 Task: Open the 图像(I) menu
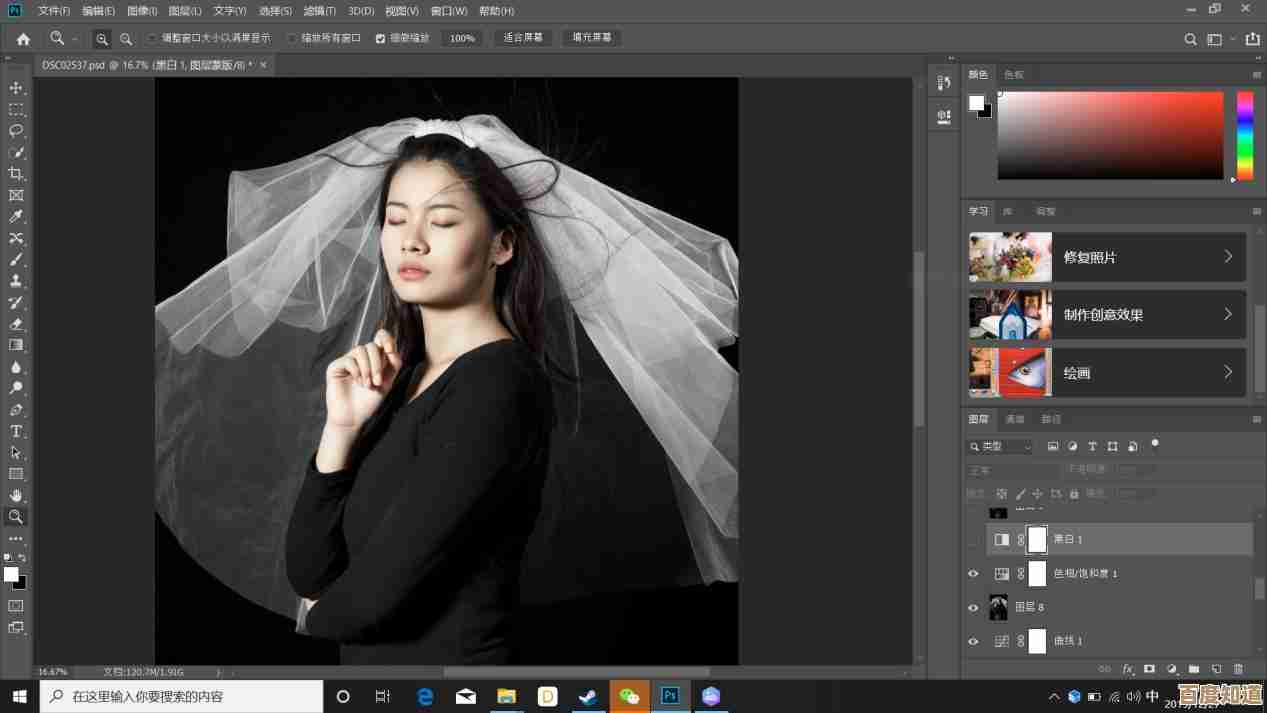pyautogui.click(x=142, y=11)
